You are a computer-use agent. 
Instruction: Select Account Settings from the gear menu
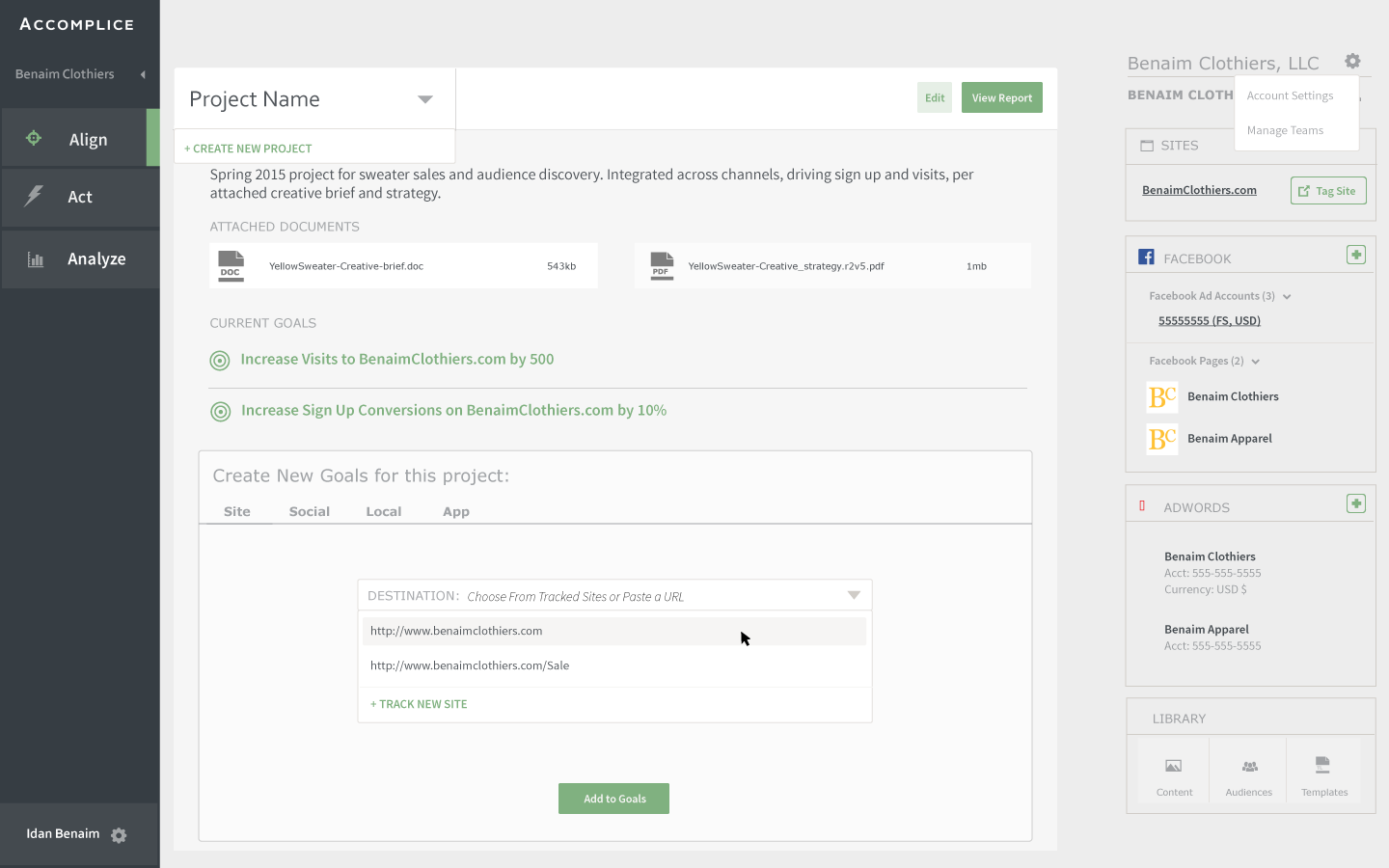coord(1290,95)
